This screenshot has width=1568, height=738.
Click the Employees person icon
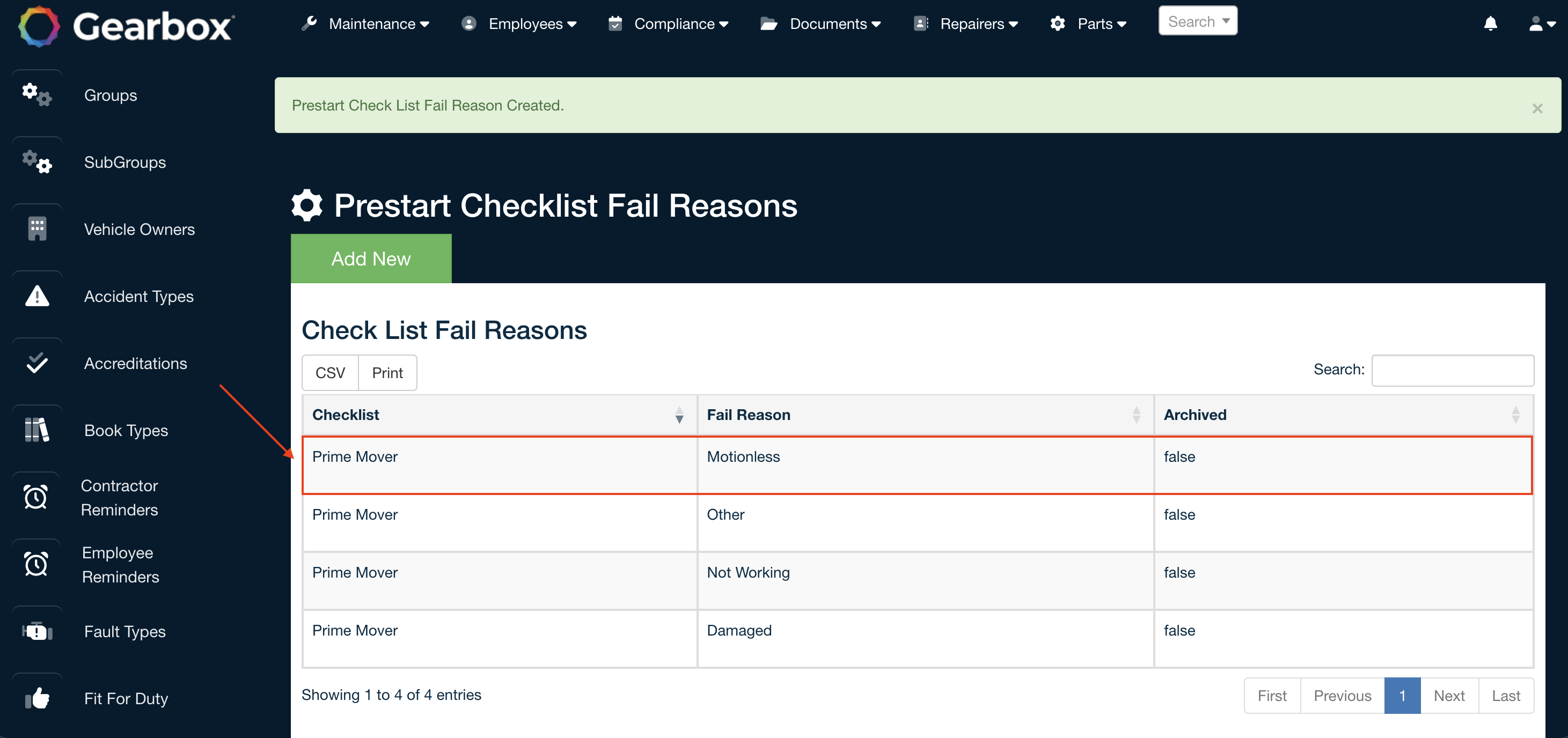click(x=468, y=23)
